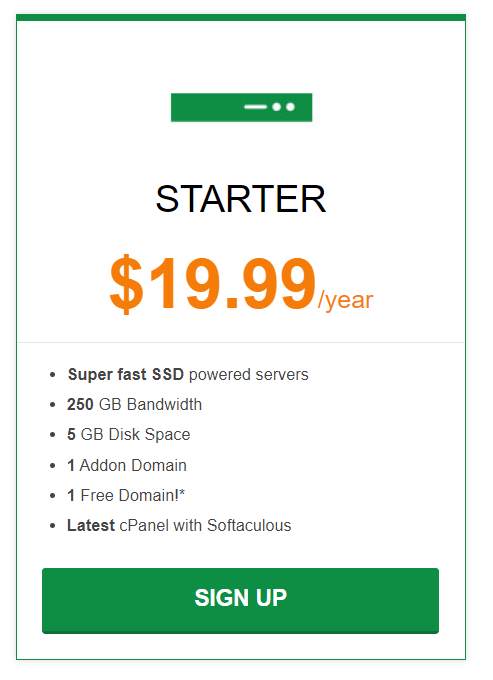Click the bullet before 250 GB Bandwidth

pos(52,405)
